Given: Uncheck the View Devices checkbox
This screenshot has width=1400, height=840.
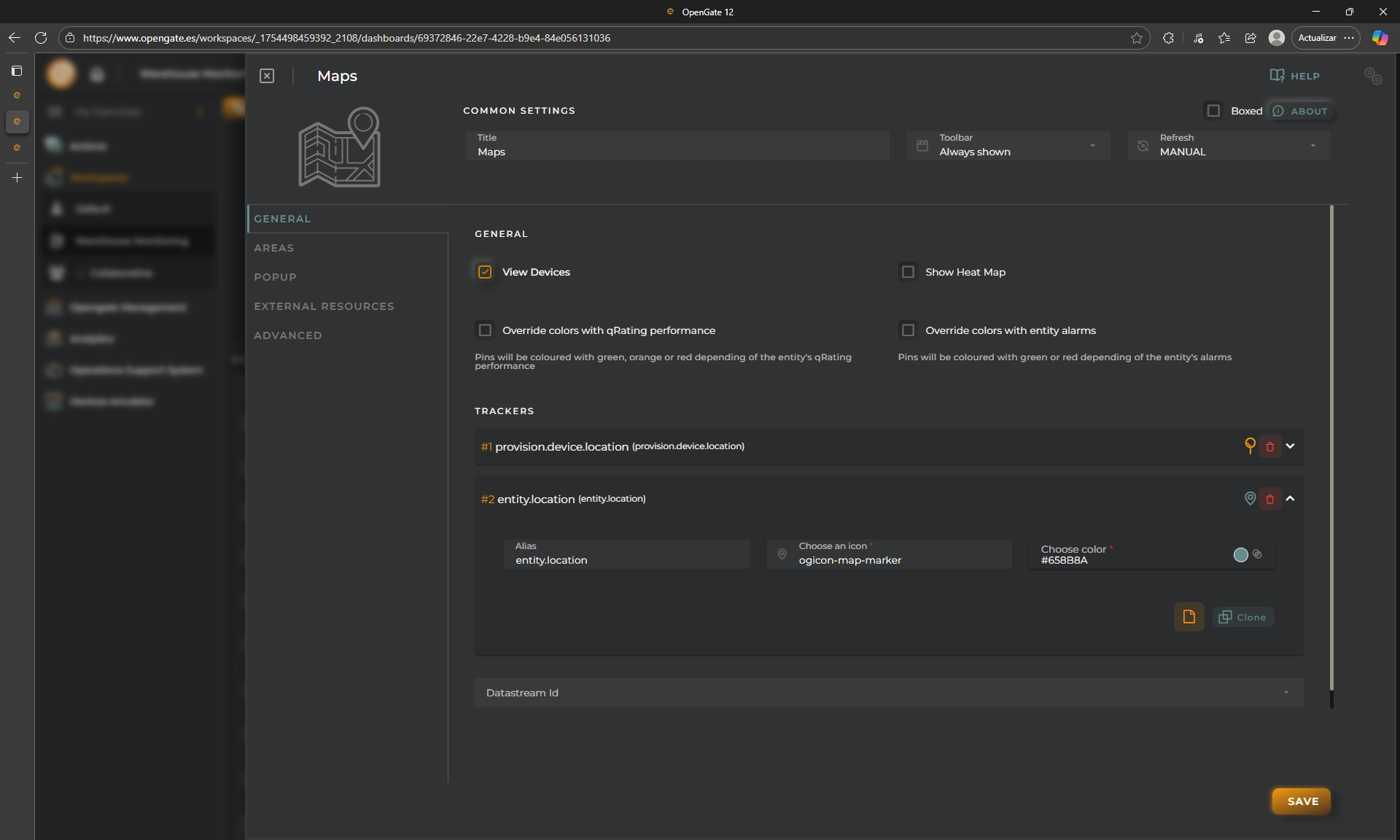Looking at the screenshot, I should (x=485, y=272).
